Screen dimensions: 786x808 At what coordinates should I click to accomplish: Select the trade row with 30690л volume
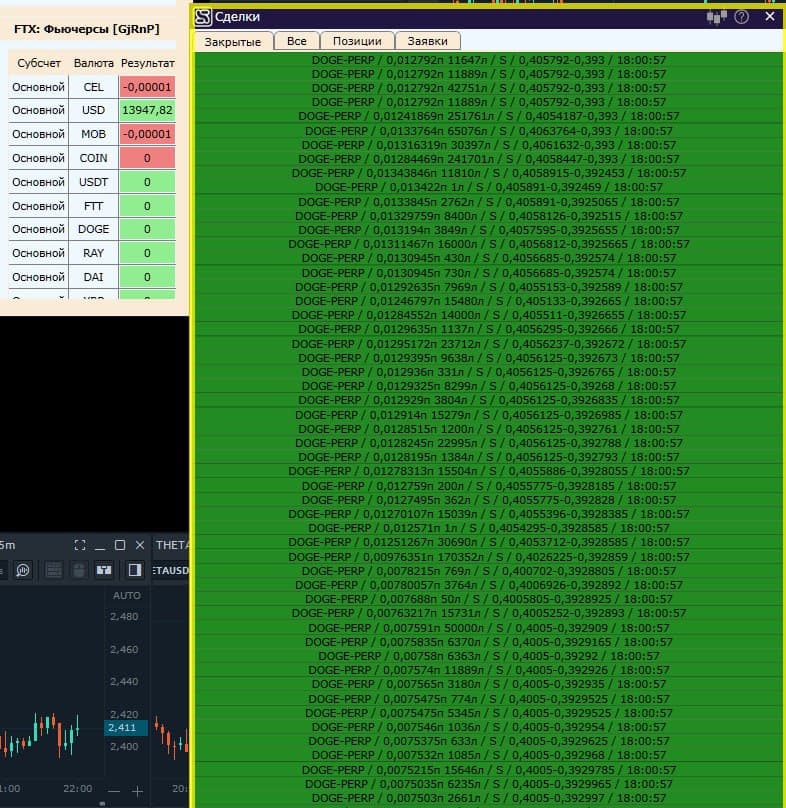pos(489,542)
